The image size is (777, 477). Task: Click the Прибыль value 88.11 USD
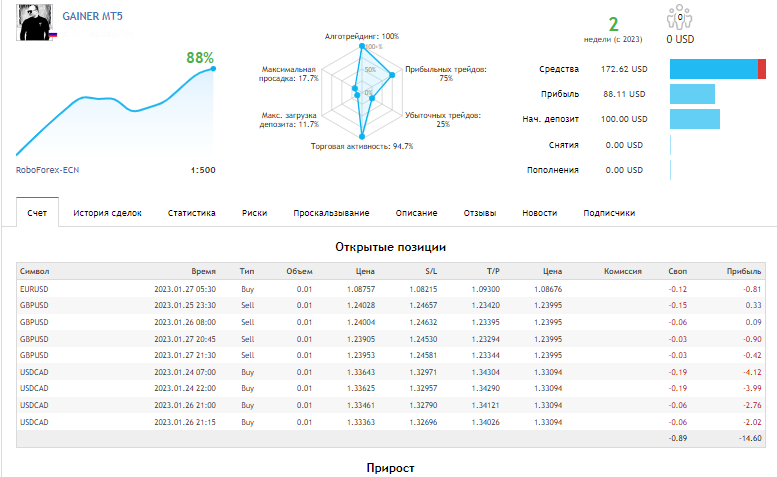pos(624,94)
